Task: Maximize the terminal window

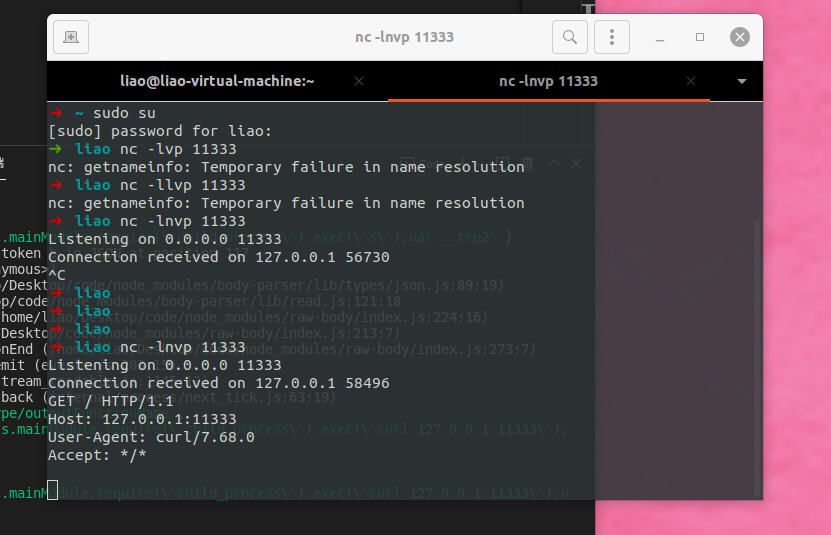Action: pyautogui.click(x=700, y=37)
